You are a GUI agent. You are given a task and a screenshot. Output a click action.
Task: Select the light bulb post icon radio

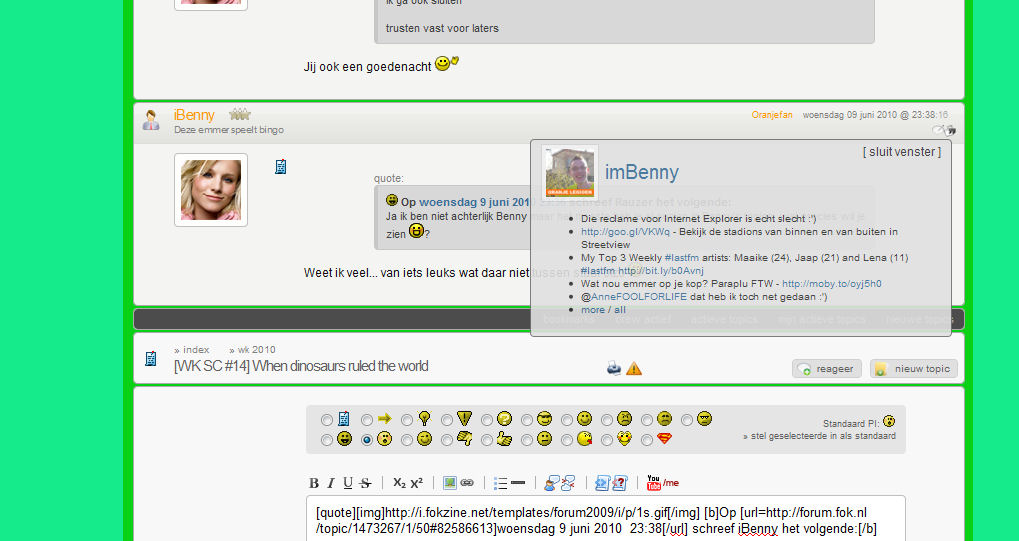tap(407, 420)
